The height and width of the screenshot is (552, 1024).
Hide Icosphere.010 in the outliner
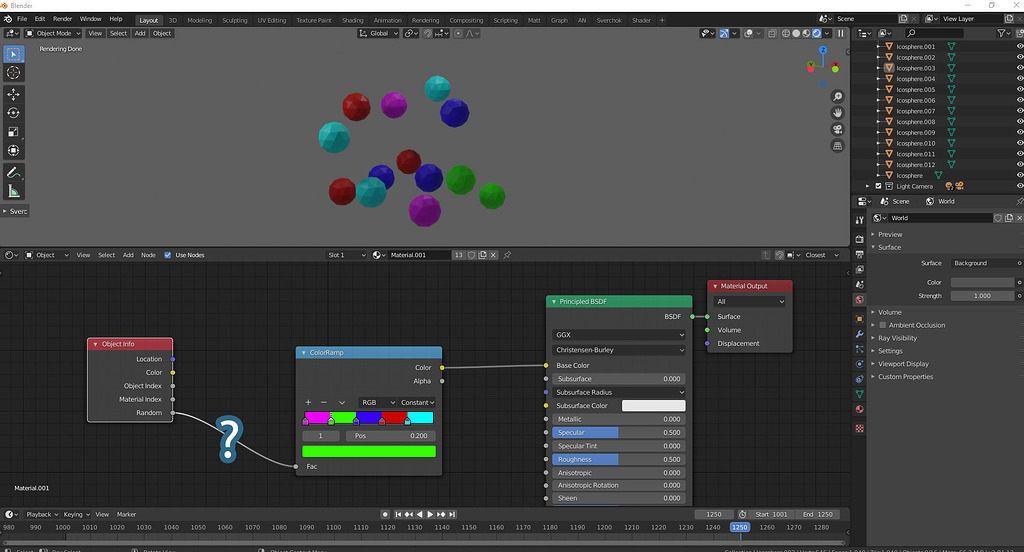(1019, 143)
